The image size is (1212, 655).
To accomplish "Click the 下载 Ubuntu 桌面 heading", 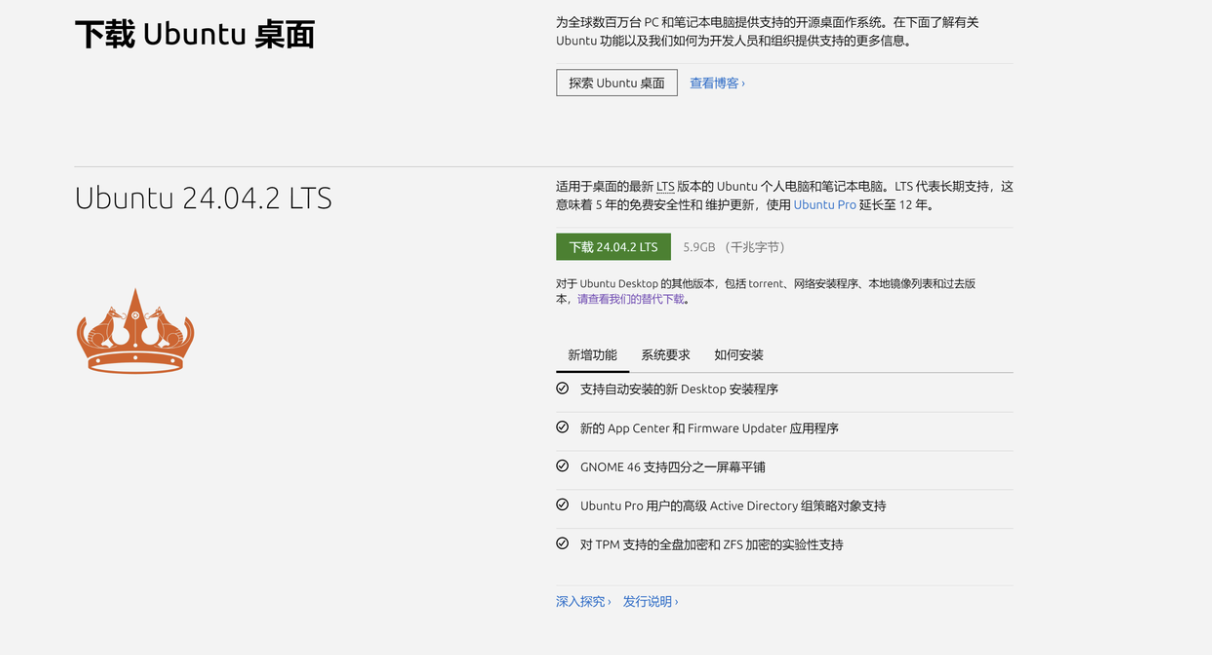I will click(195, 35).
